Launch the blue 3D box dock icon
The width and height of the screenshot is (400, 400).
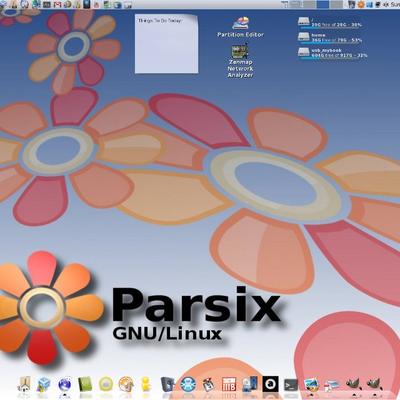44,384
